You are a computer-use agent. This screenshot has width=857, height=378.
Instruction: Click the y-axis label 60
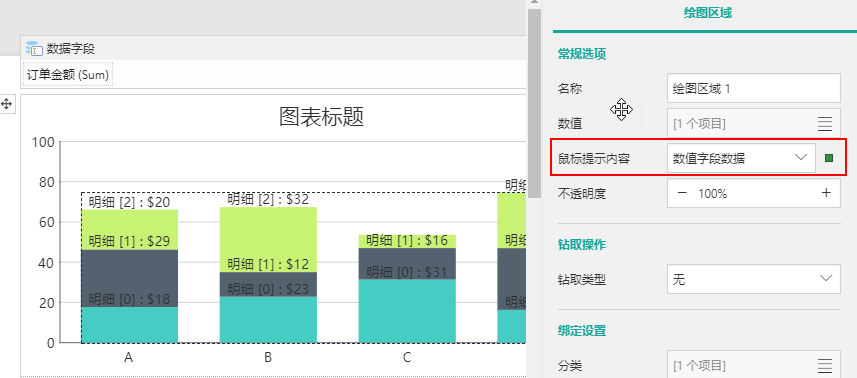[47, 222]
